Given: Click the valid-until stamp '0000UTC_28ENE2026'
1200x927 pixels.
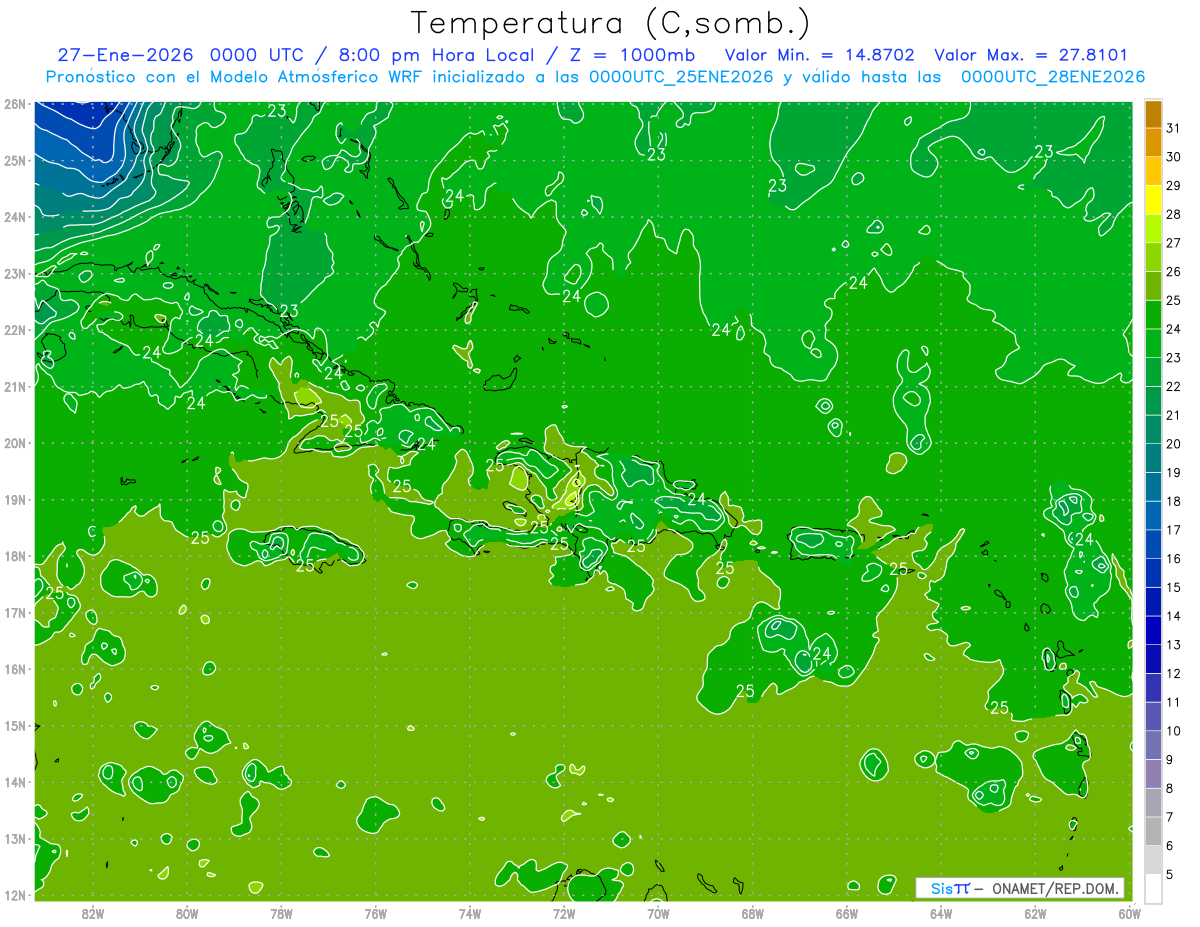Looking at the screenshot, I should tap(1053, 77).
